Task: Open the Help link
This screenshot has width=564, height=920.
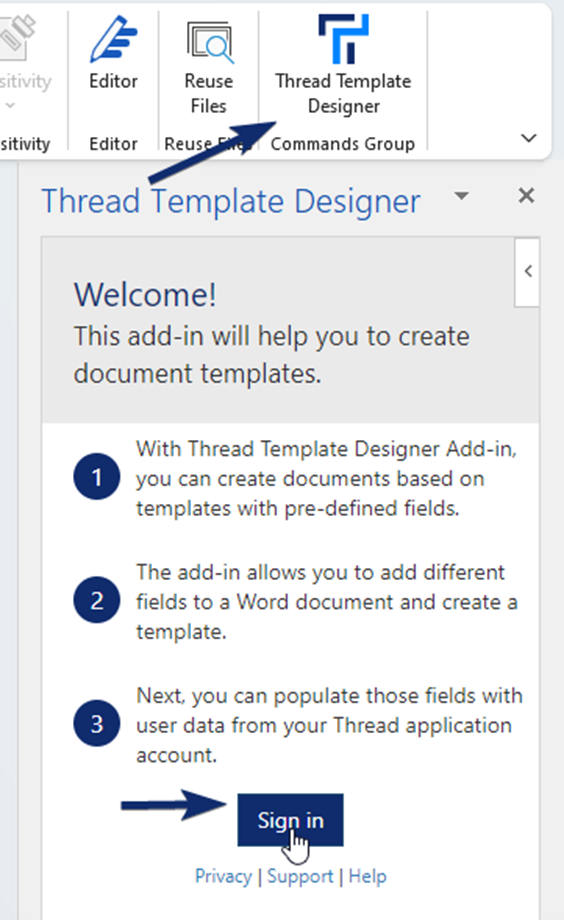Action: coord(367,876)
